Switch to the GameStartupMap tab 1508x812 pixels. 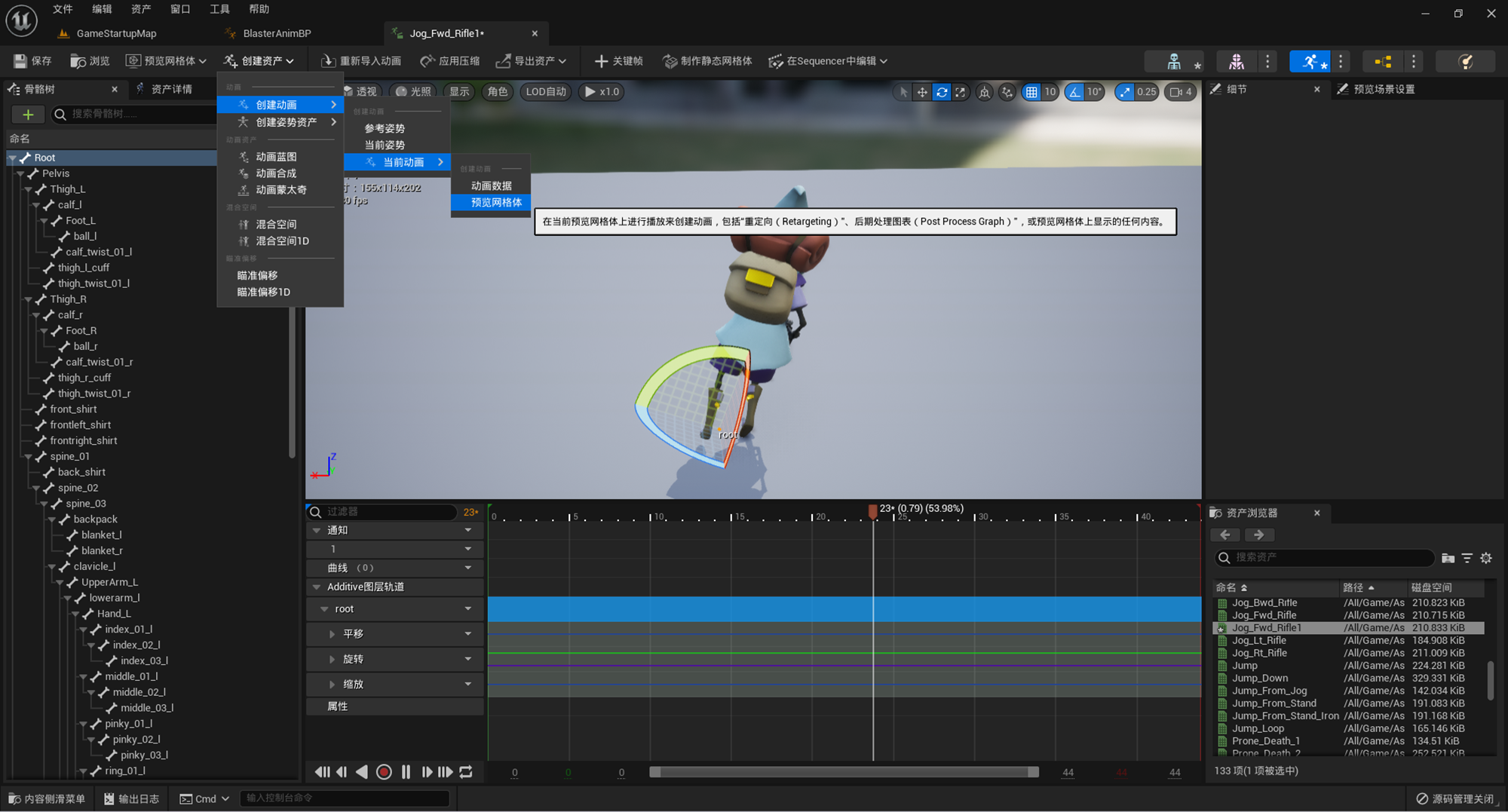click(116, 34)
